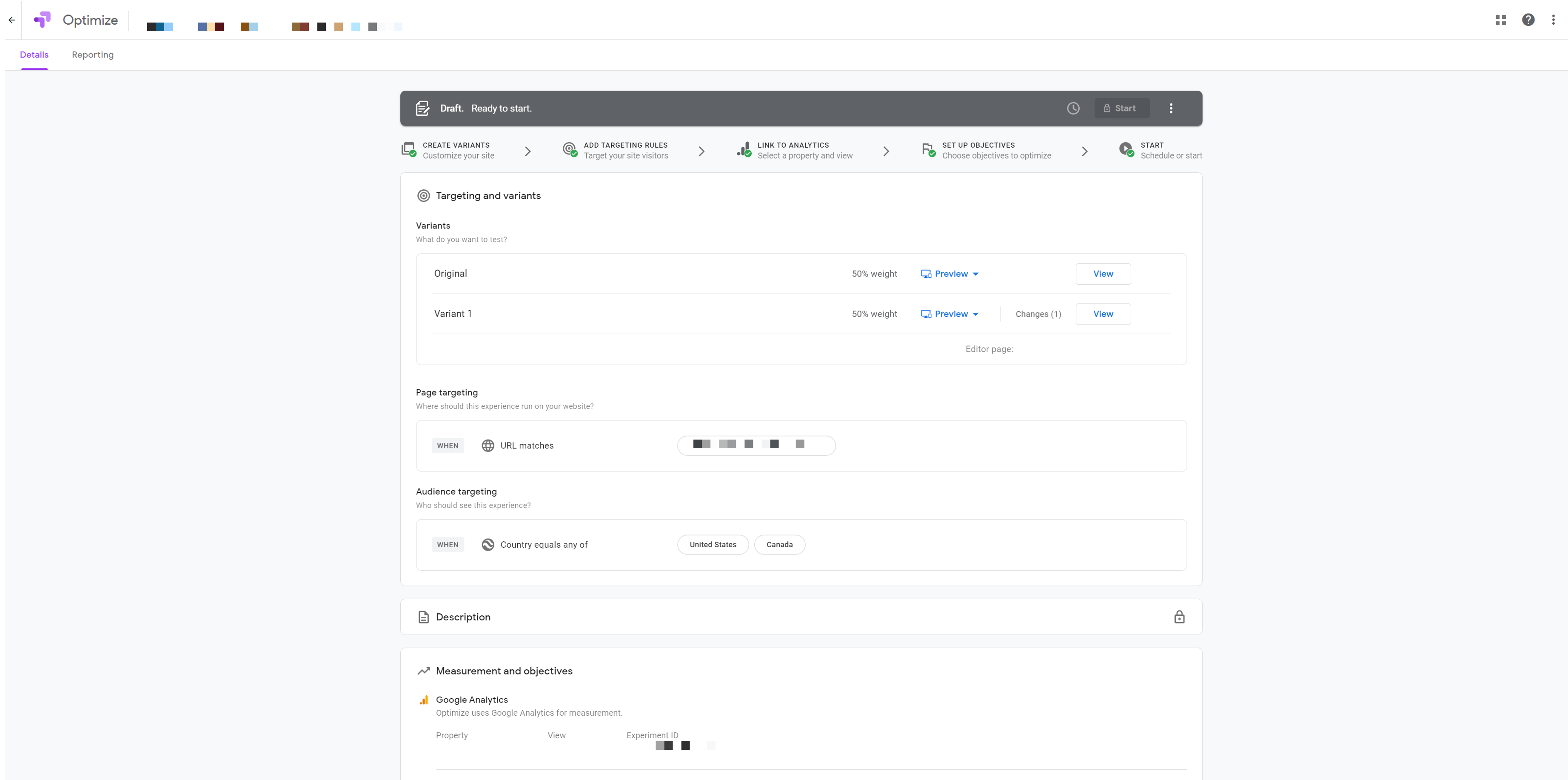The image size is (1568, 780).
Task: Click the Set Up Objectives step icon
Action: [928, 150]
